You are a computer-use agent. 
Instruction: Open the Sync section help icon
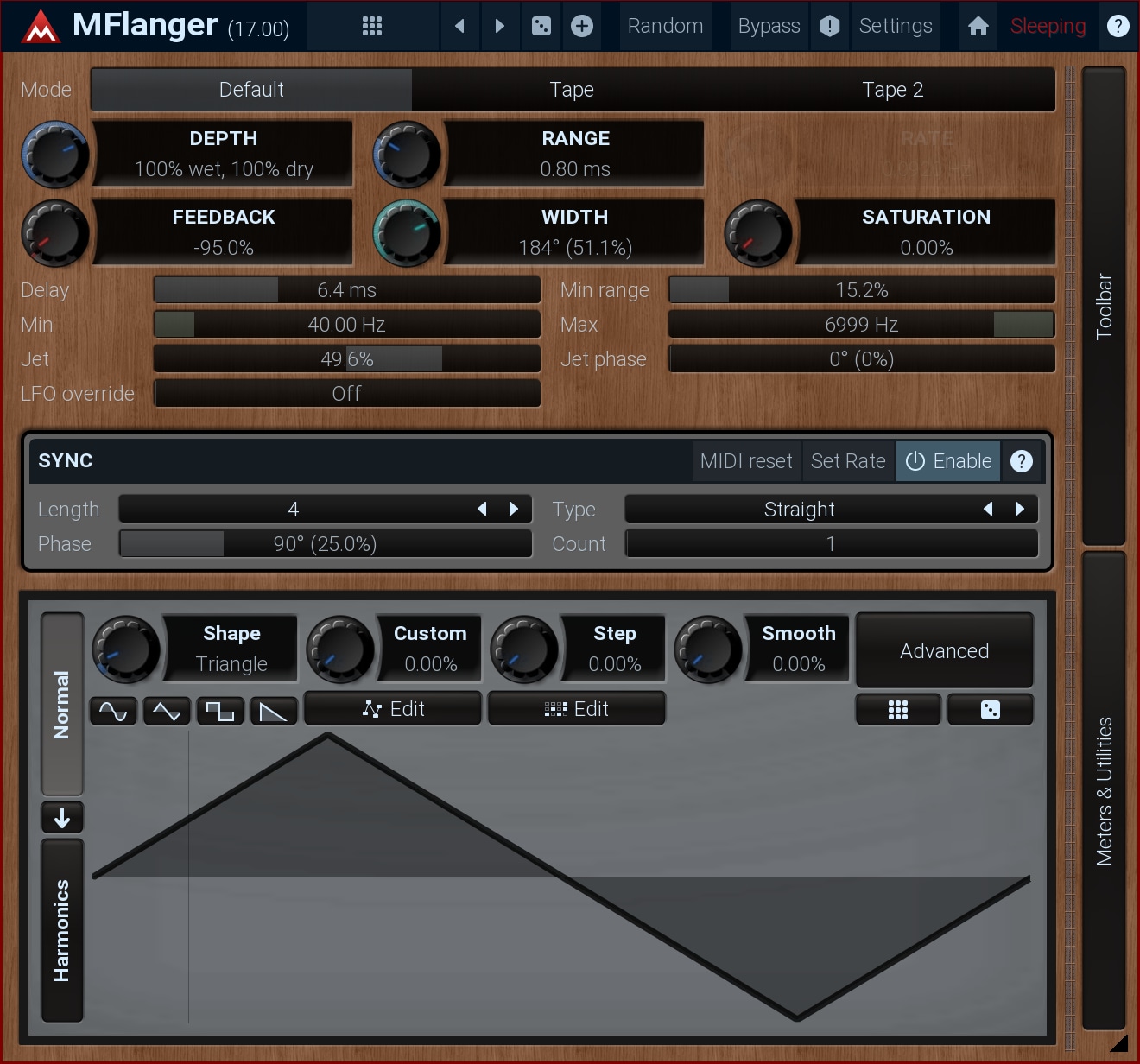tap(1021, 461)
